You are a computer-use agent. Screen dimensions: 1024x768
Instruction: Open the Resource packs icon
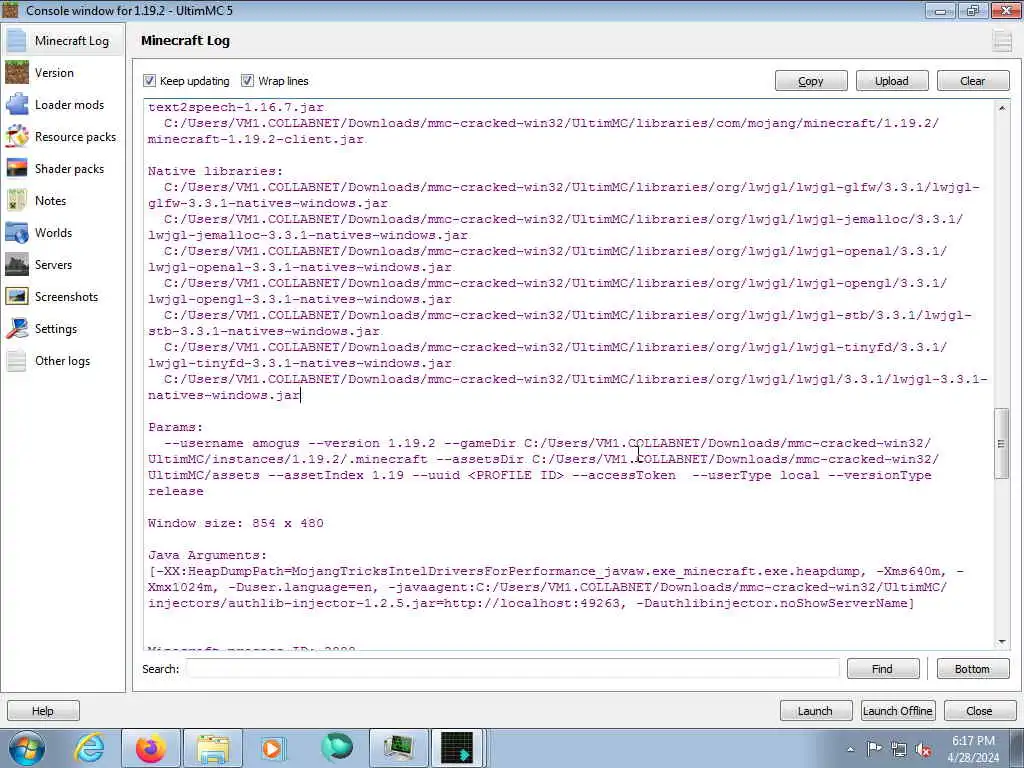[x=16, y=136]
